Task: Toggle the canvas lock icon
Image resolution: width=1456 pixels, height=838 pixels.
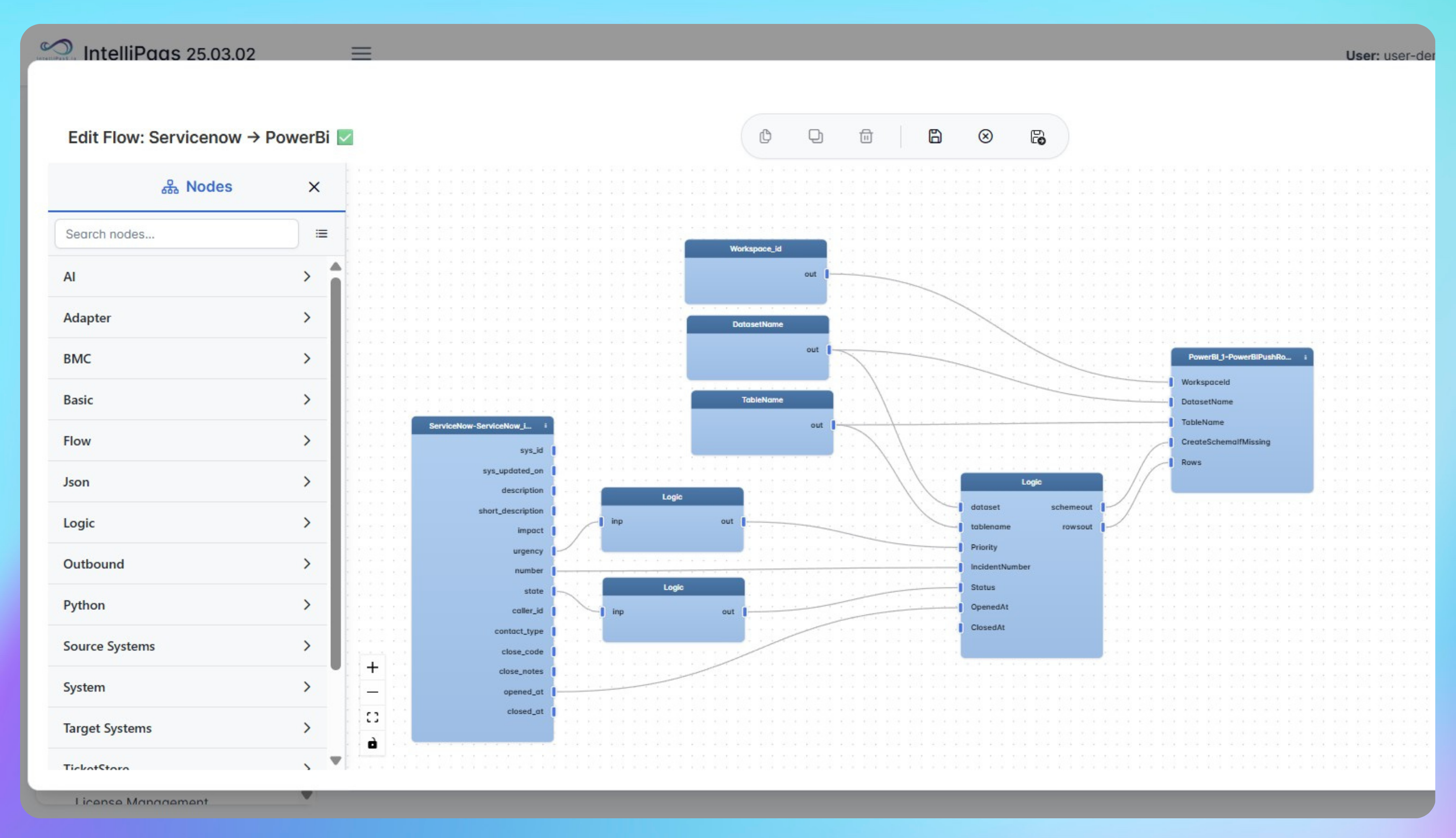Action: click(372, 743)
